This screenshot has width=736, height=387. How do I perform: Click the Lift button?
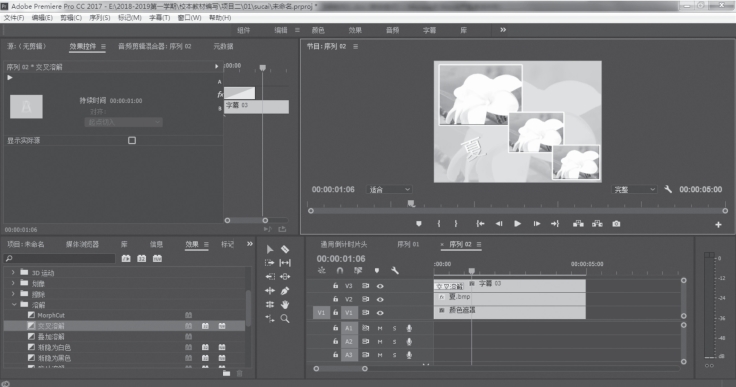coord(578,224)
